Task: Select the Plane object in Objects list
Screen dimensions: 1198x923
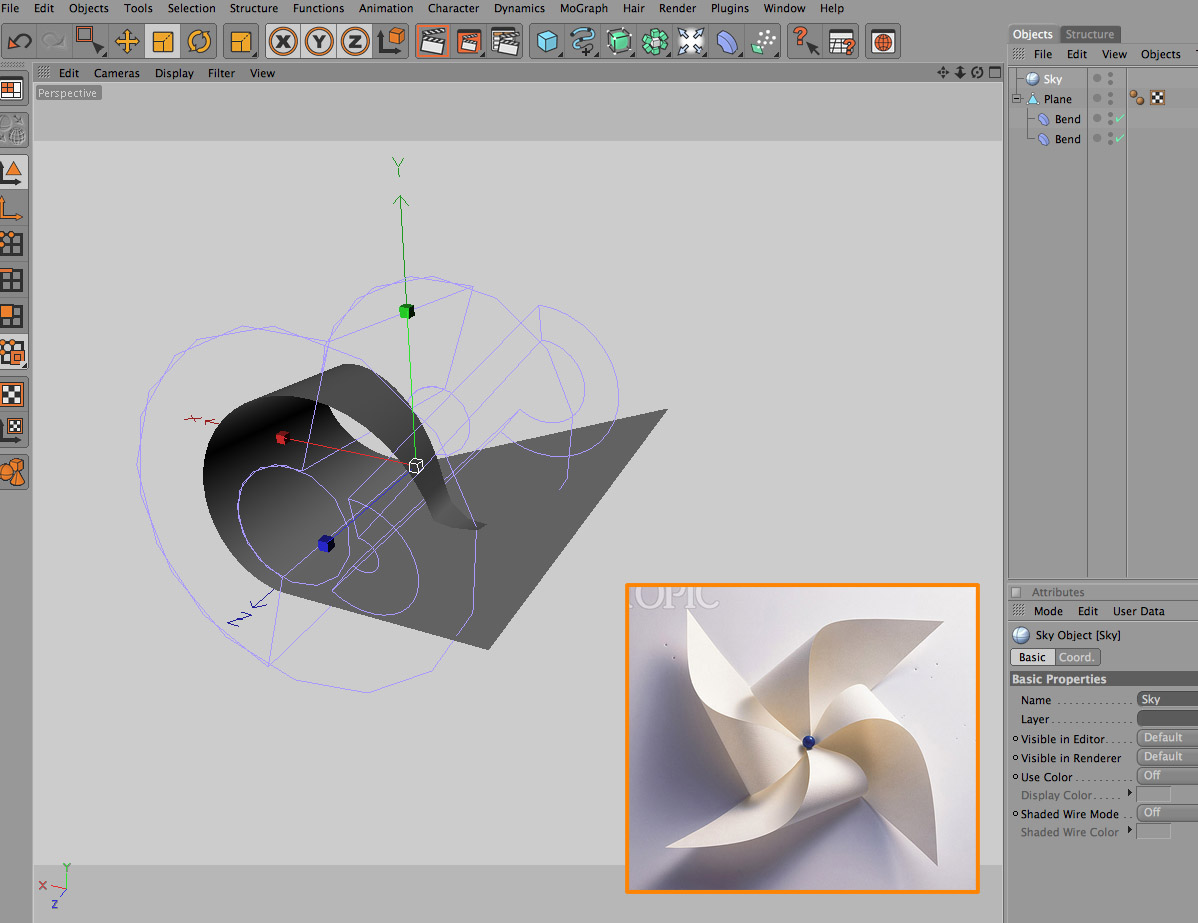Action: click(1057, 99)
